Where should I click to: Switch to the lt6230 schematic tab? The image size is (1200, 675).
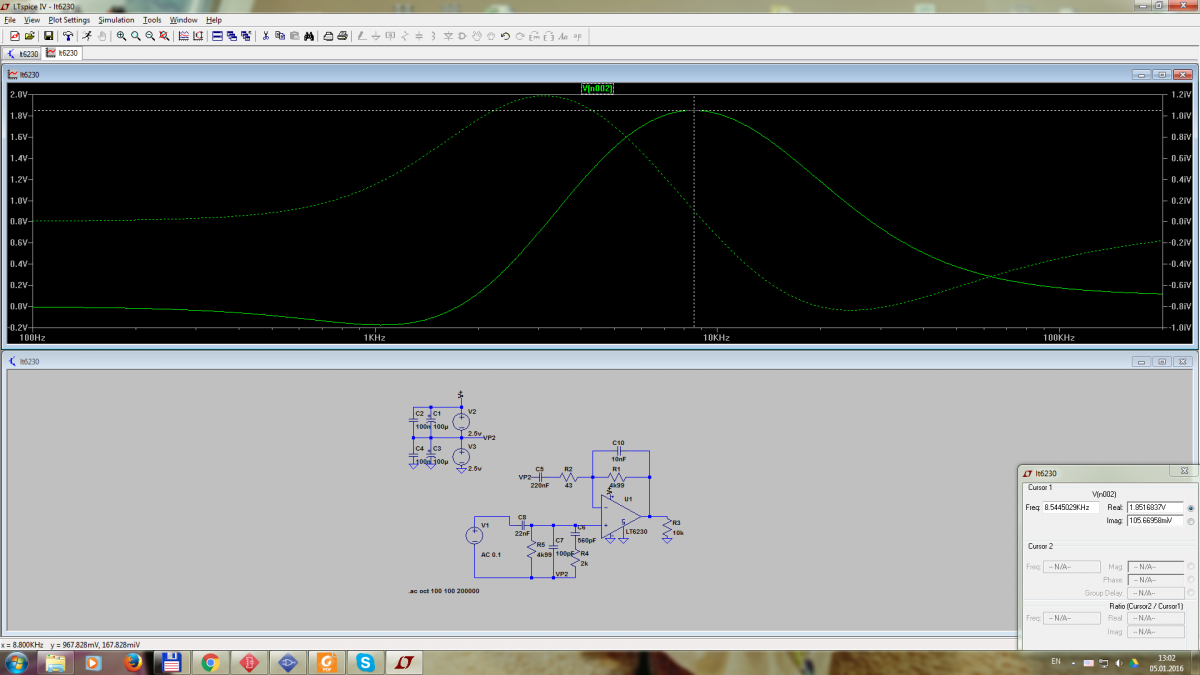pyautogui.click(x=23, y=53)
